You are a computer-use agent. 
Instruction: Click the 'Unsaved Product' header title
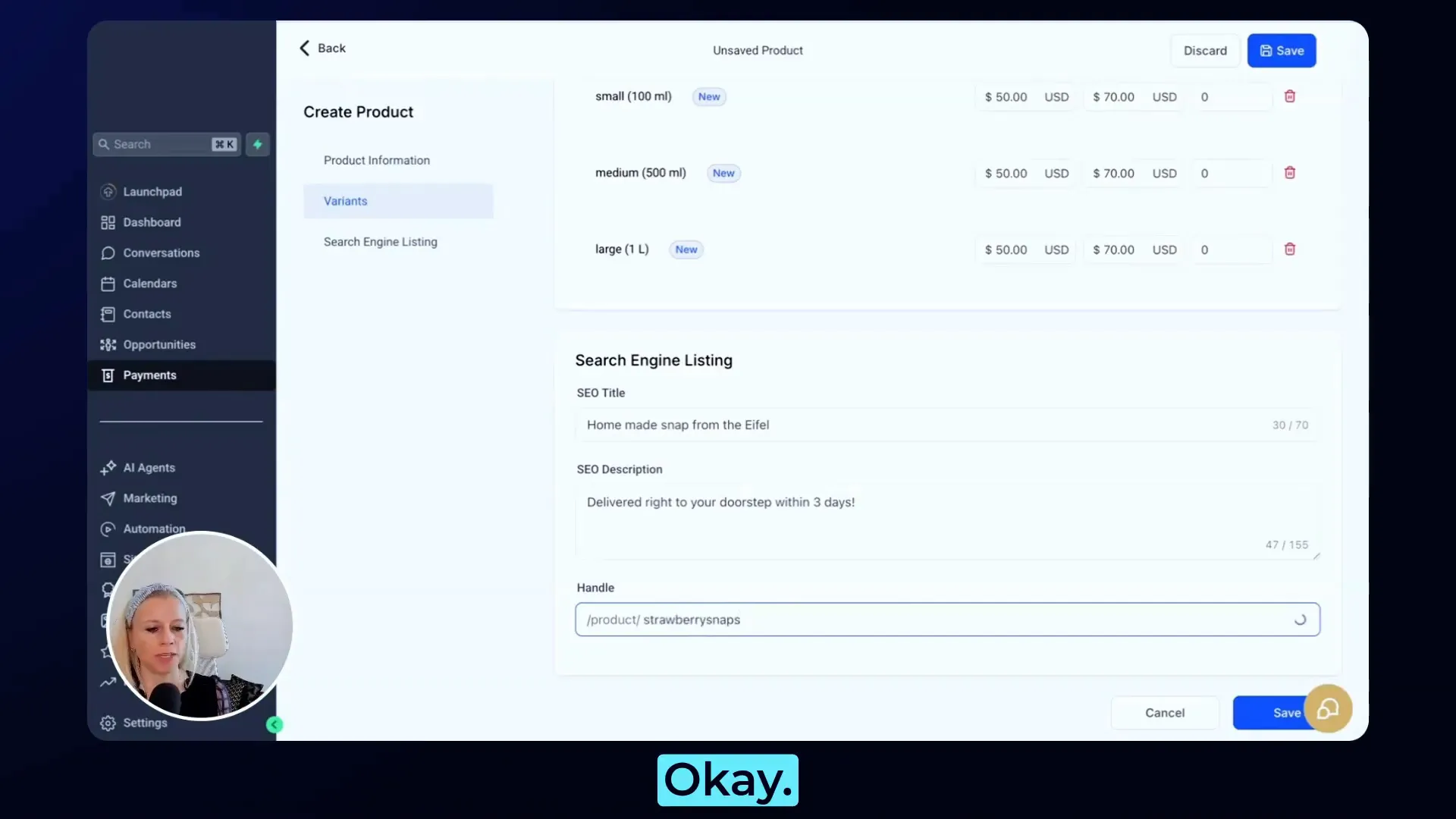coord(758,50)
